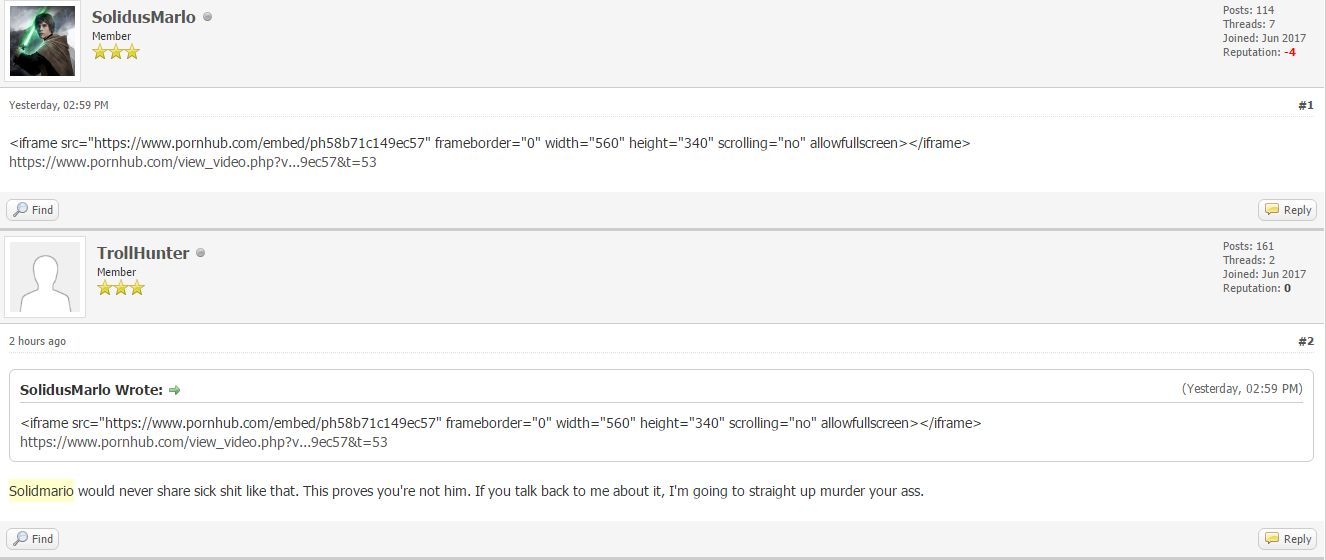Screen dimensions: 1326x560
Task: Reply to SolidusMarlo's first post
Action: (x=1287, y=210)
